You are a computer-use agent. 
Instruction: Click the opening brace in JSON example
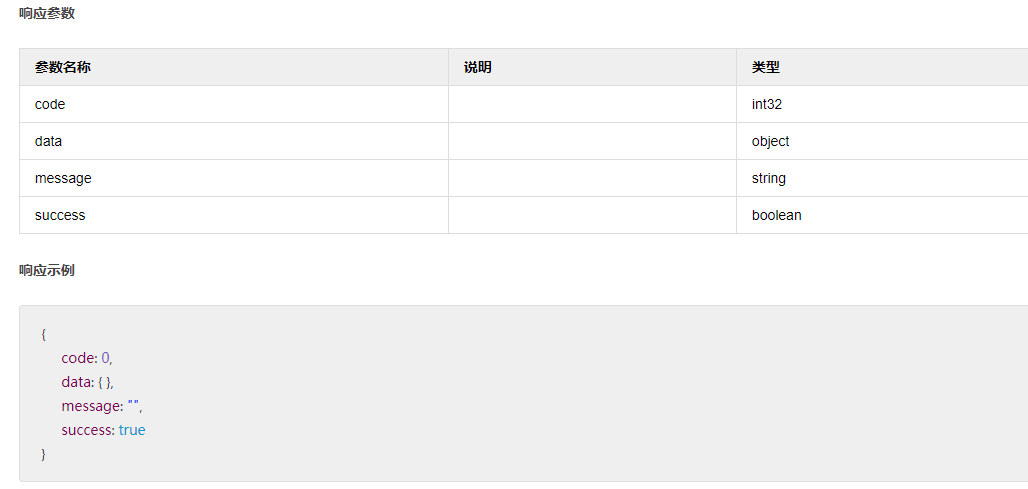[x=44, y=334]
